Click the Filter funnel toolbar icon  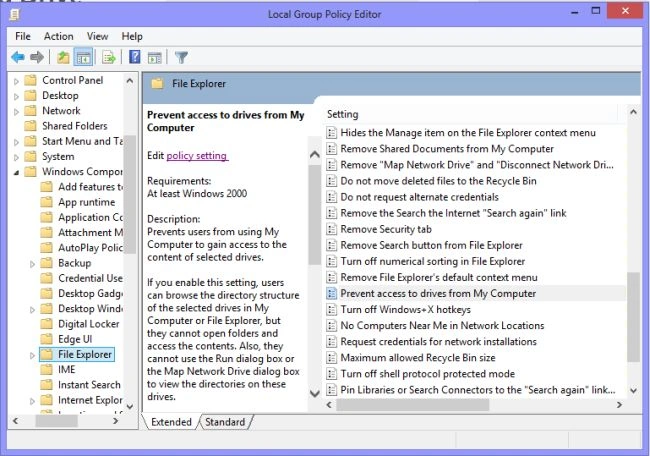pos(181,57)
